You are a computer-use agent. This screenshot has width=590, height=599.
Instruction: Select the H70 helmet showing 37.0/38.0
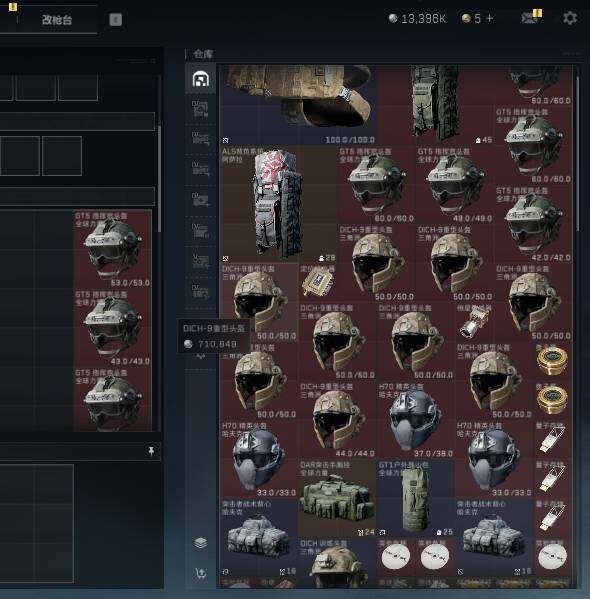pyautogui.click(x=415, y=420)
